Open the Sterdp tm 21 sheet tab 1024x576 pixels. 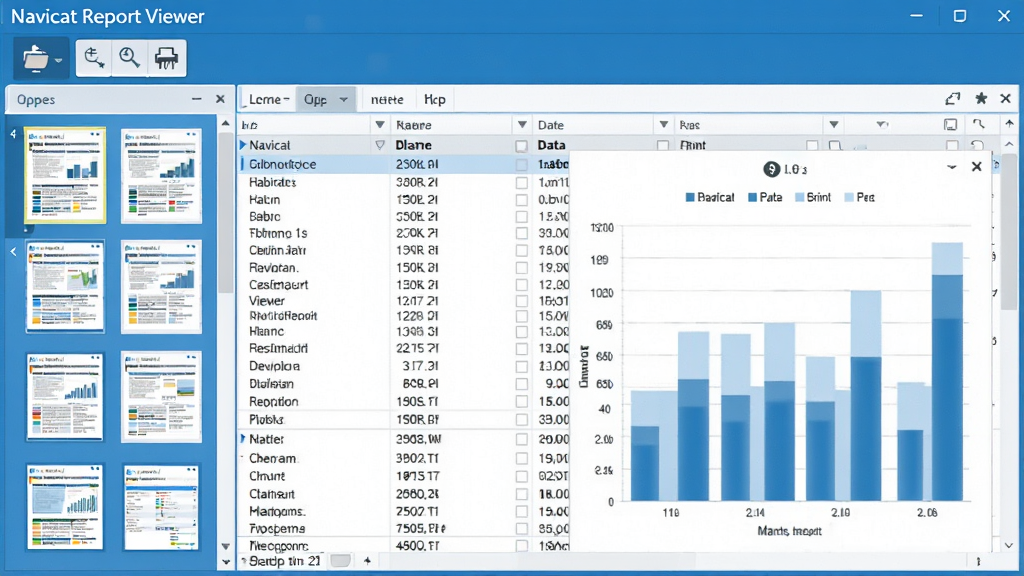click(285, 560)
